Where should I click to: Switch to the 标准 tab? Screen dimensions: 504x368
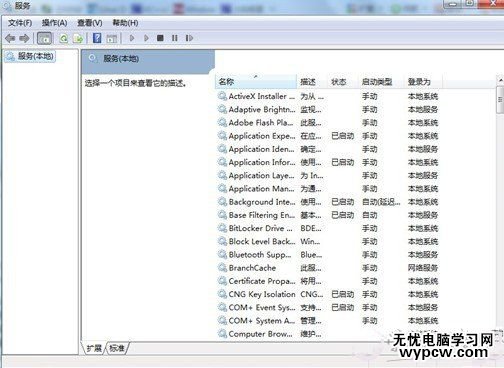117,348
